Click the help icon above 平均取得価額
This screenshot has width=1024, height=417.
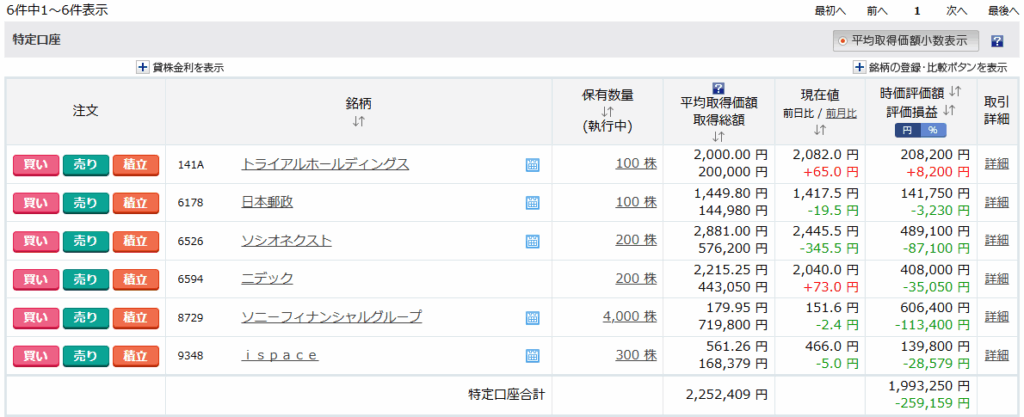717,88
